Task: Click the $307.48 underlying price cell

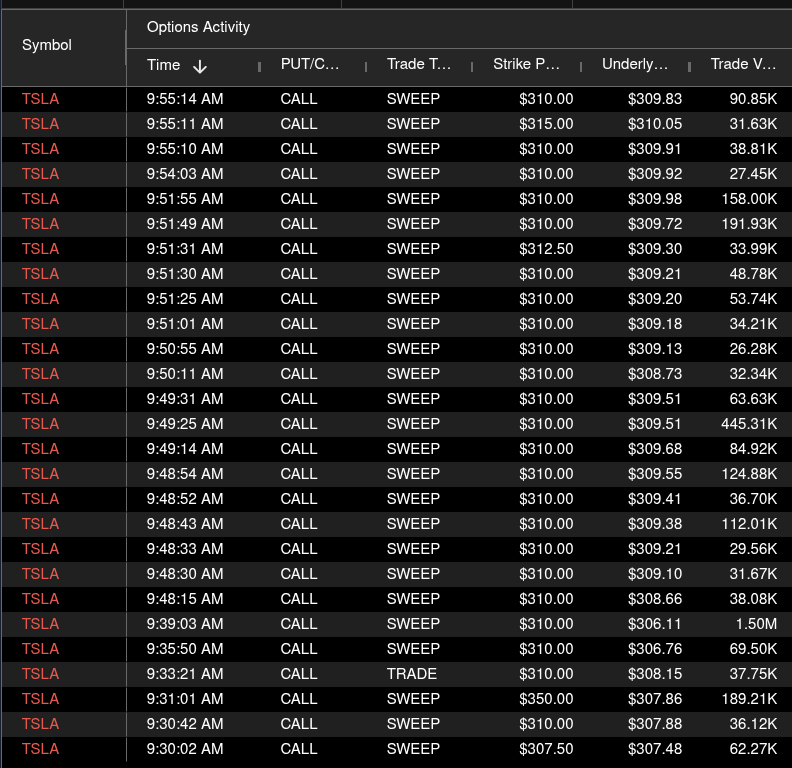Action: tap(655, 748)
